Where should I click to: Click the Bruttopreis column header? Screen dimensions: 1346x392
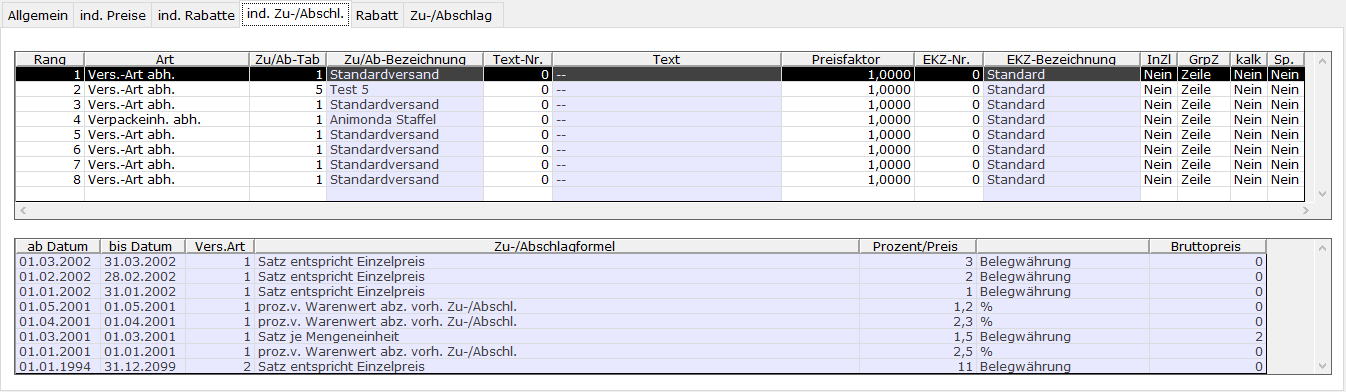coord(1206,246)
